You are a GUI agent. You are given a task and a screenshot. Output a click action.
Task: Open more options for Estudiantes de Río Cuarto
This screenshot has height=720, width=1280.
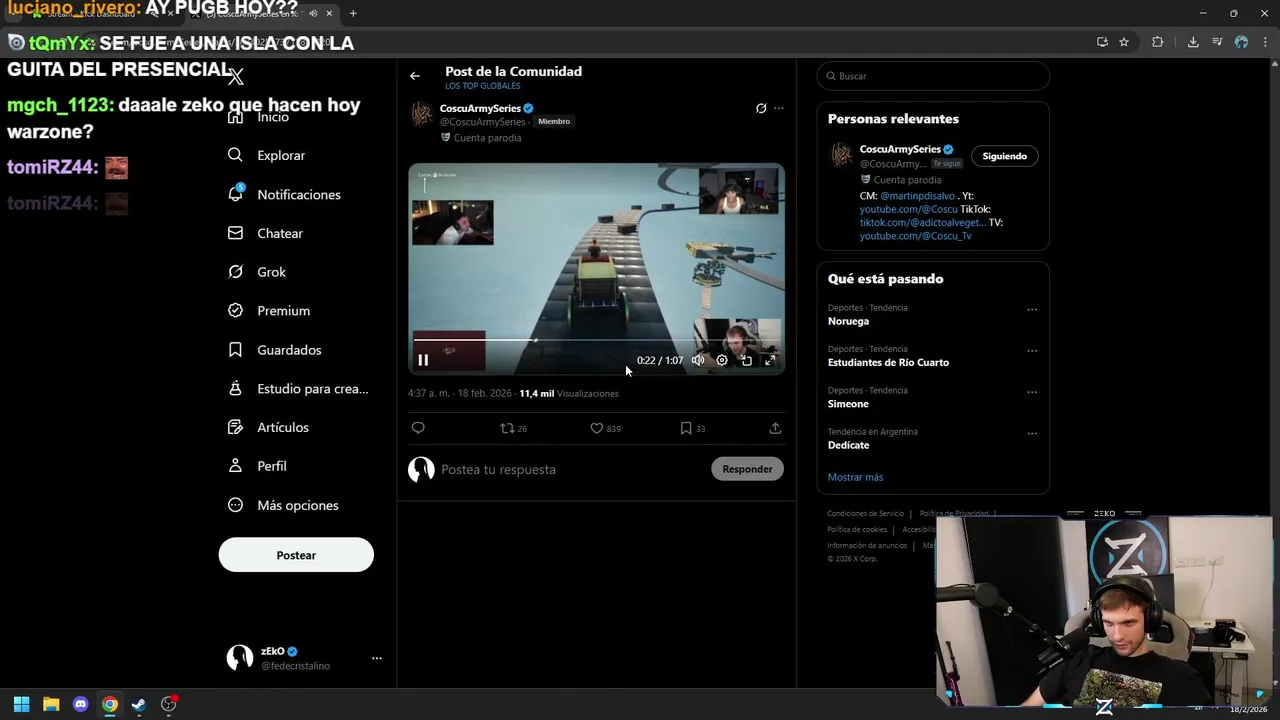click(x=1032, y=351)
